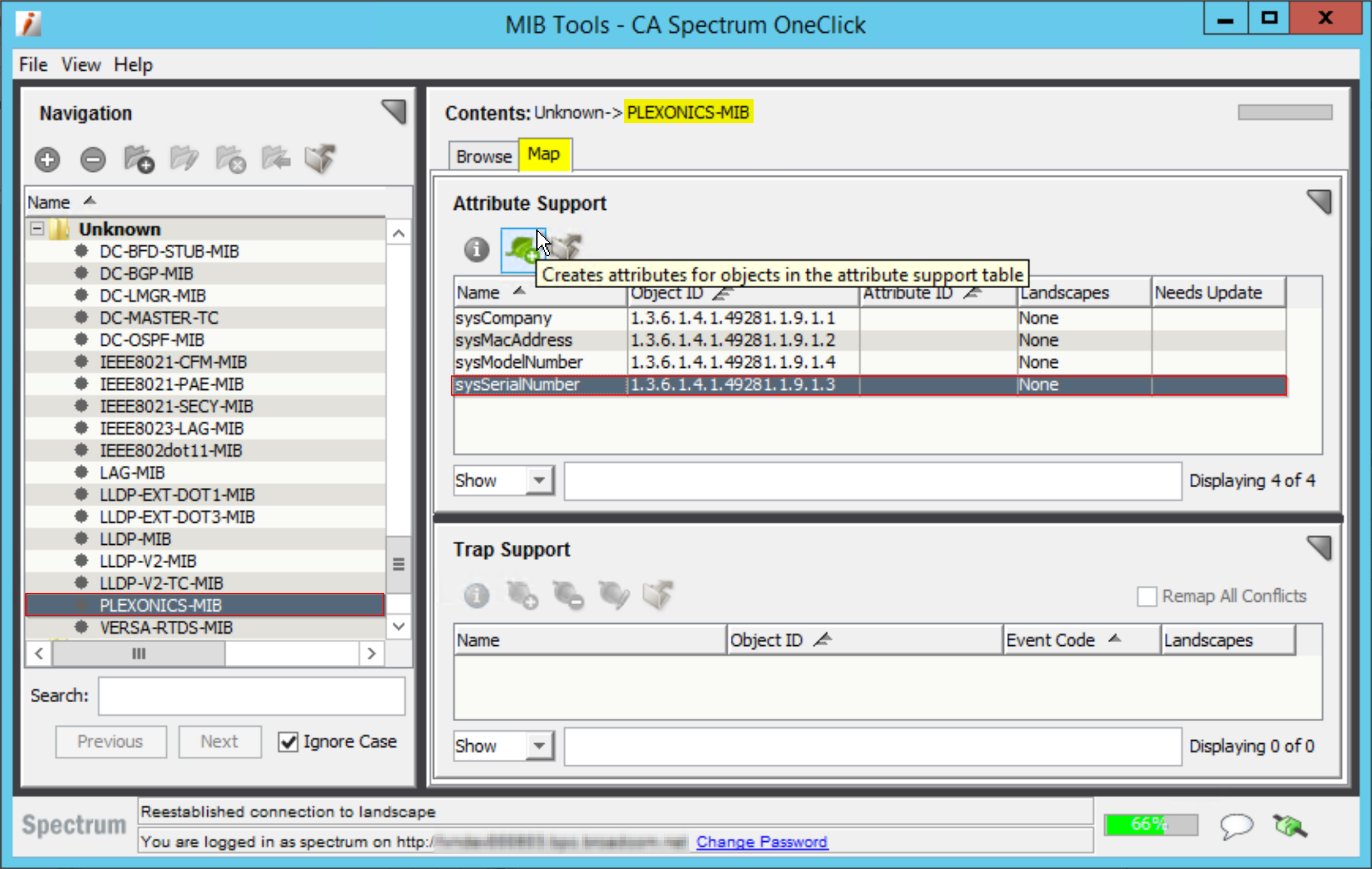Screen dimensions: 1372x869
Task: Click the folder with arrow icon in Navigation
Action: tap(276, 159)
